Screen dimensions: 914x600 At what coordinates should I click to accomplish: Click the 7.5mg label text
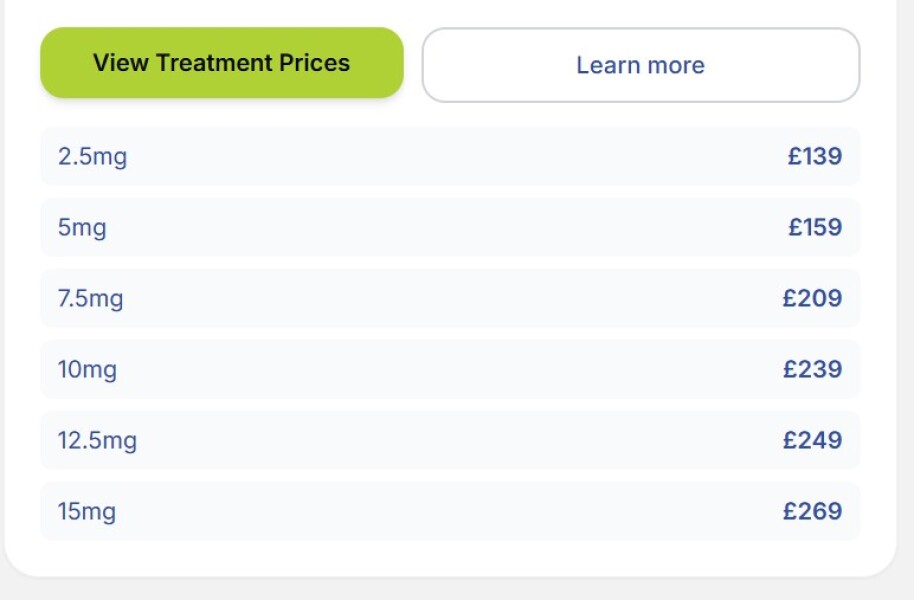pyautogui.click(x=90, y=299)
